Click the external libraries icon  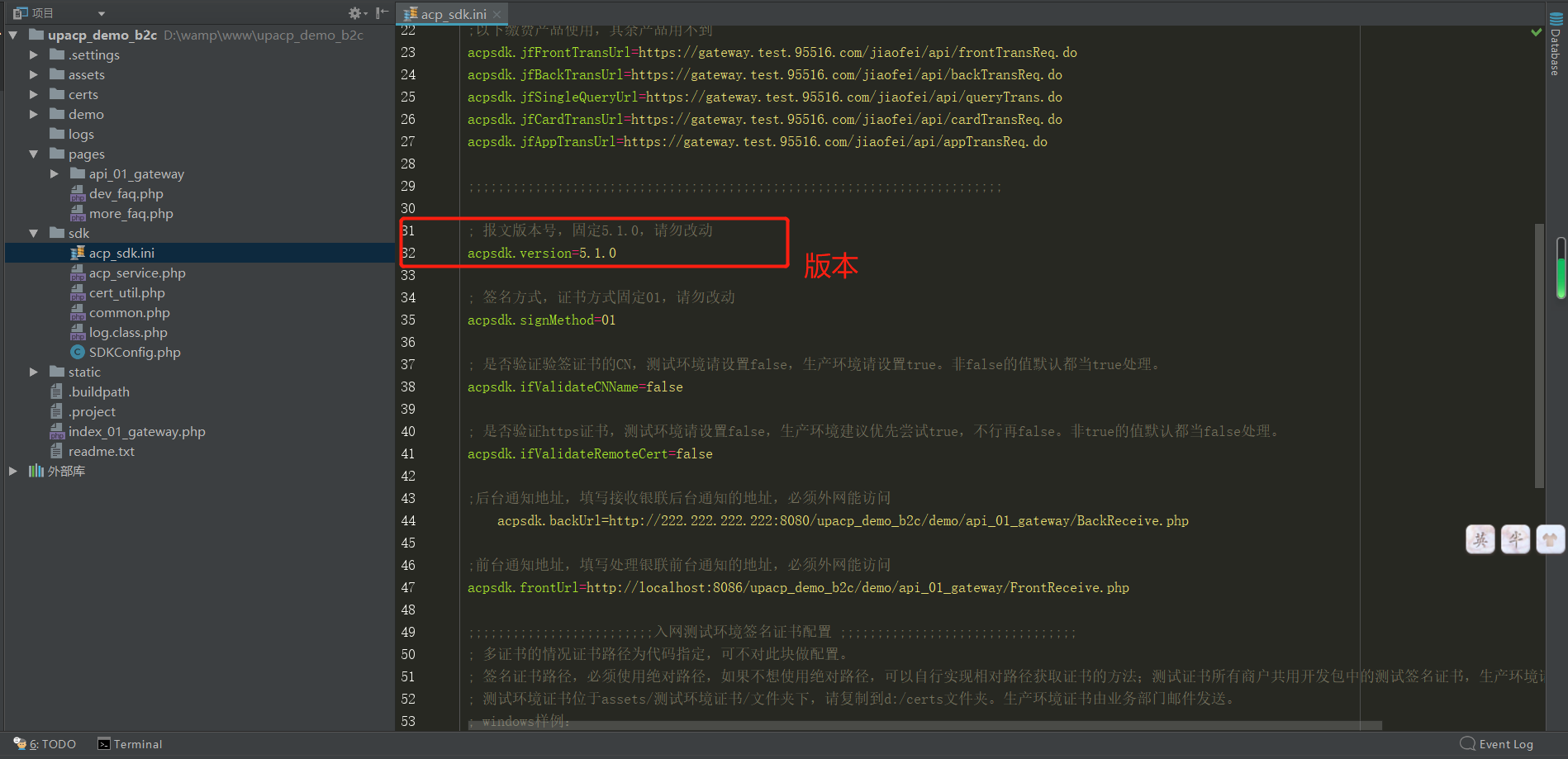(36, 471)
